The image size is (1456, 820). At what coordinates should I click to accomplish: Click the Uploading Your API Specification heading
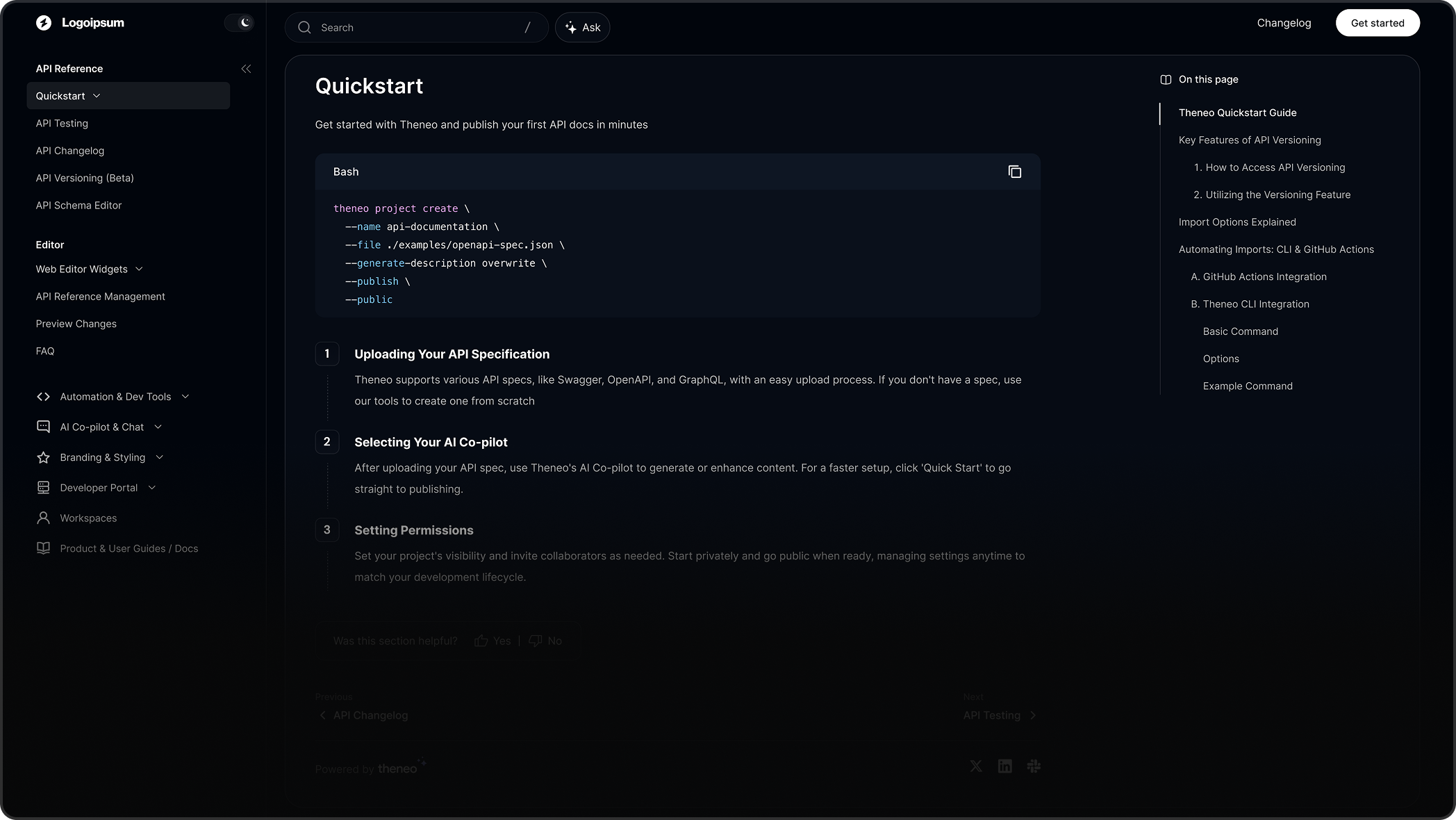[x=452, y=354]
